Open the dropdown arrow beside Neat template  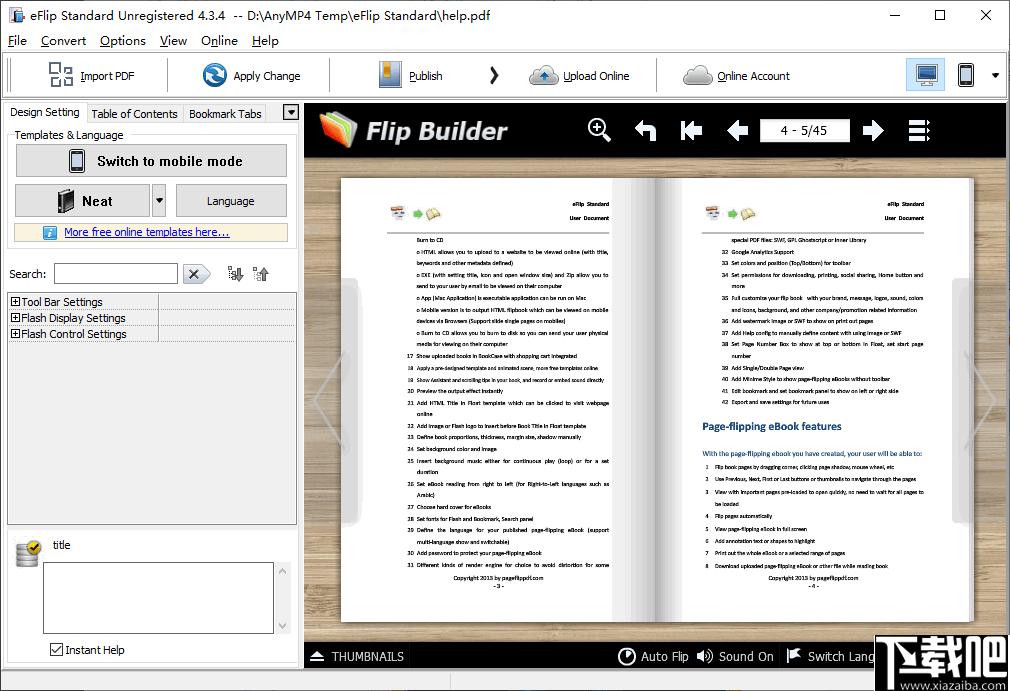point(159,201)
